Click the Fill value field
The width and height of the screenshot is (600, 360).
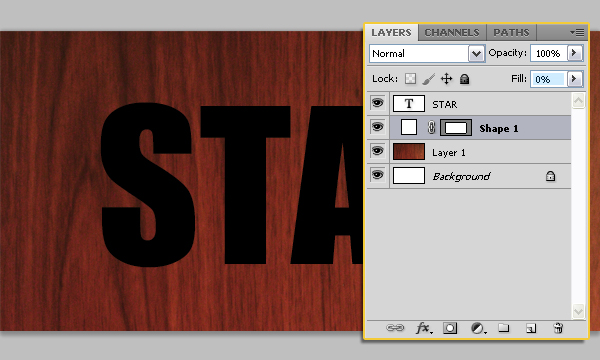click(x=549, y=79)
